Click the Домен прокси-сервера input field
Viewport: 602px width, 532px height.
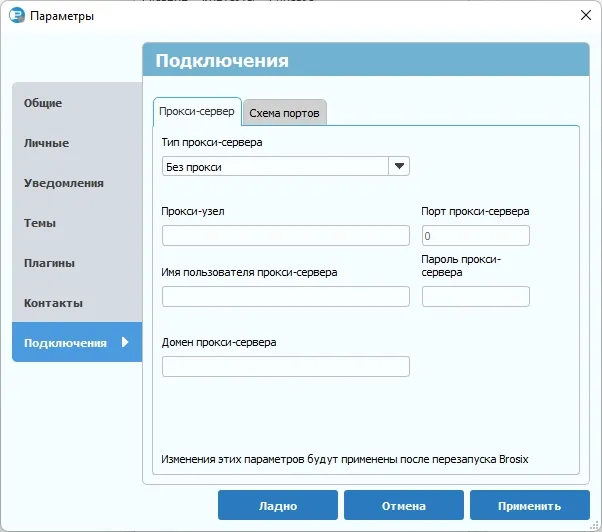(x=286, y=366)
